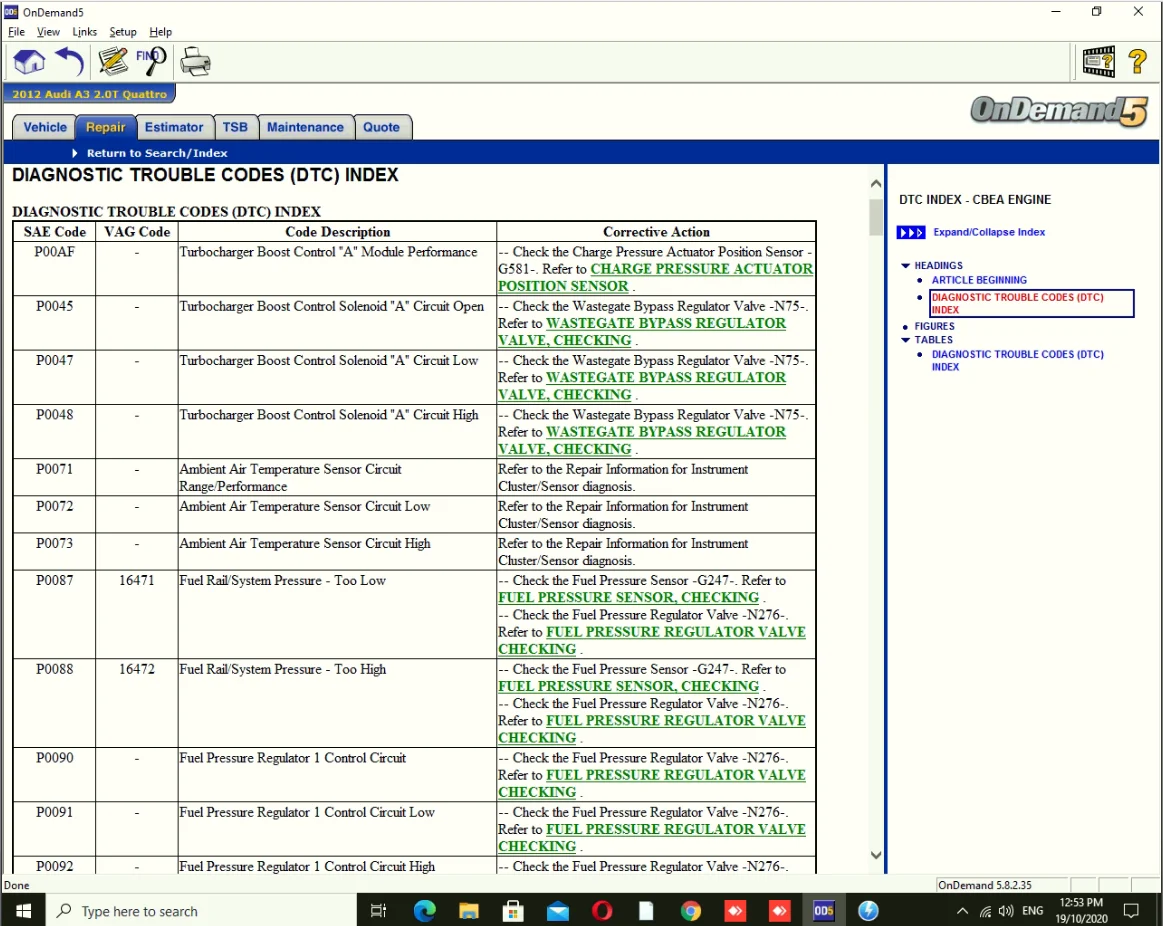Open File Explorer from the taskbar

pos(469,910)
